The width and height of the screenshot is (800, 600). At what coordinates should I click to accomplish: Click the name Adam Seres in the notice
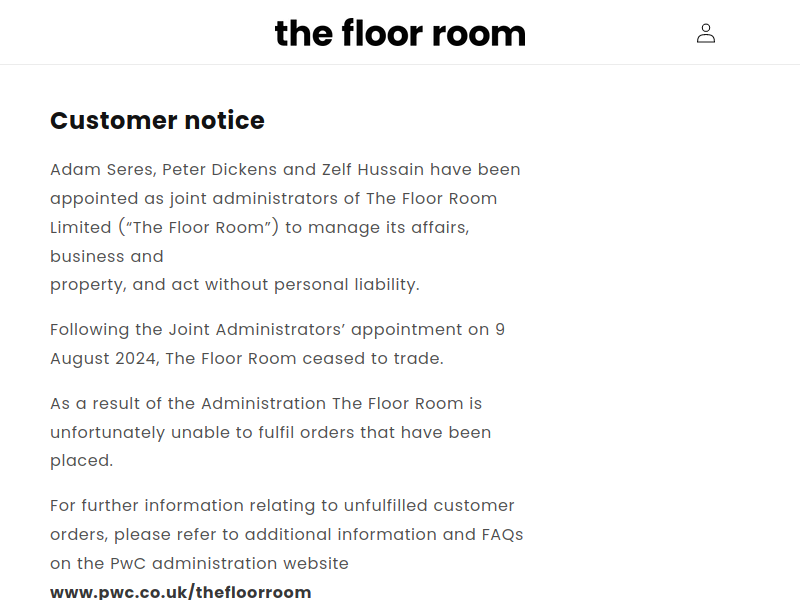[x=103, y=169]
